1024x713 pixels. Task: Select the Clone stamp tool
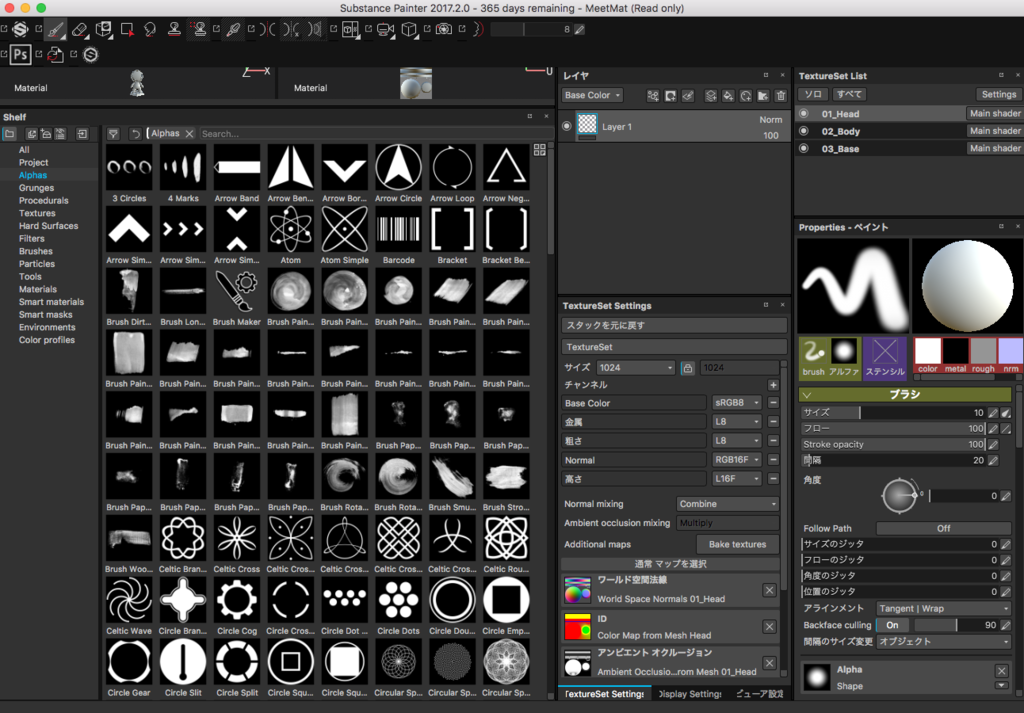coord(174,29)
